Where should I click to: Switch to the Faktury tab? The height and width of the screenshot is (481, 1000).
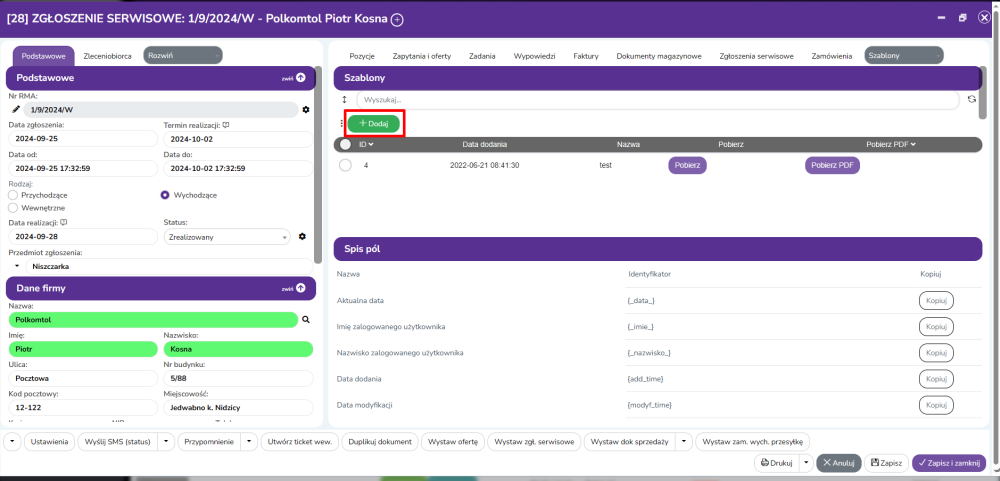pos(585,56)
